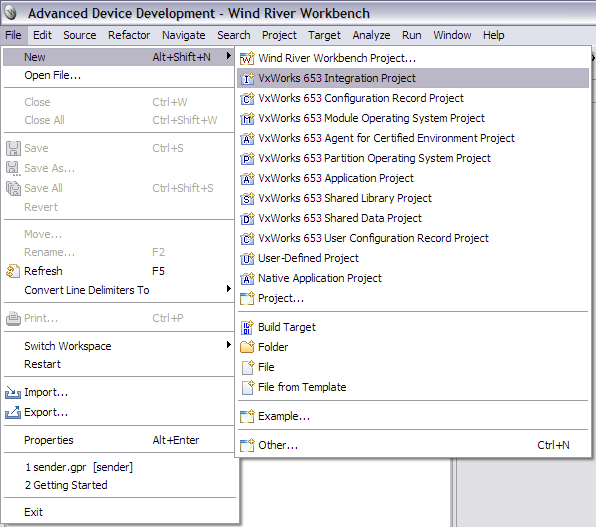The image size is (596, 527).
Task: Open the Analyze menu
Action: (371, 35)
